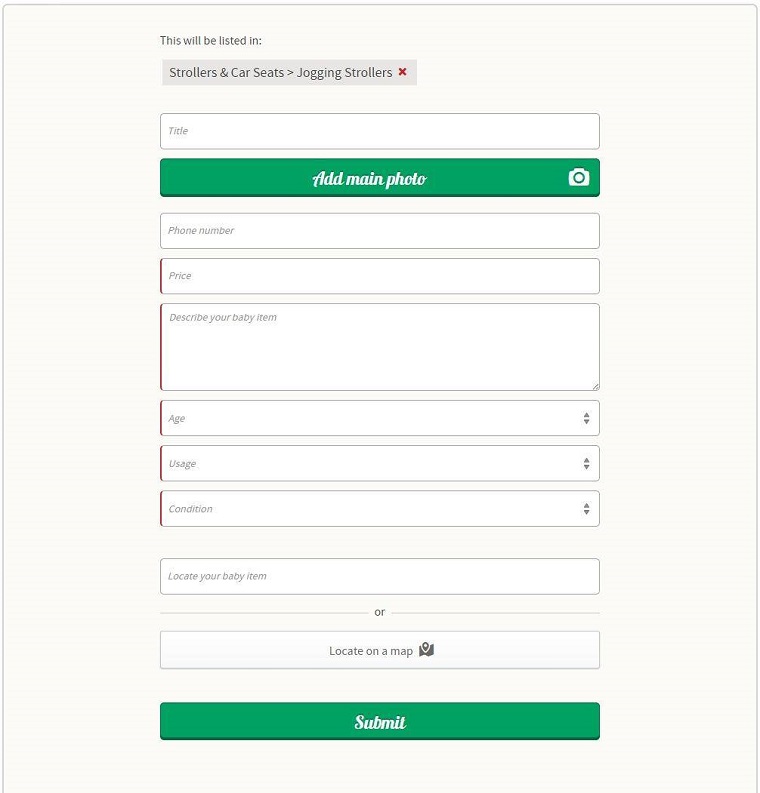Submit the listing form
The image size is (760, 793).
[x=380, y=721]
